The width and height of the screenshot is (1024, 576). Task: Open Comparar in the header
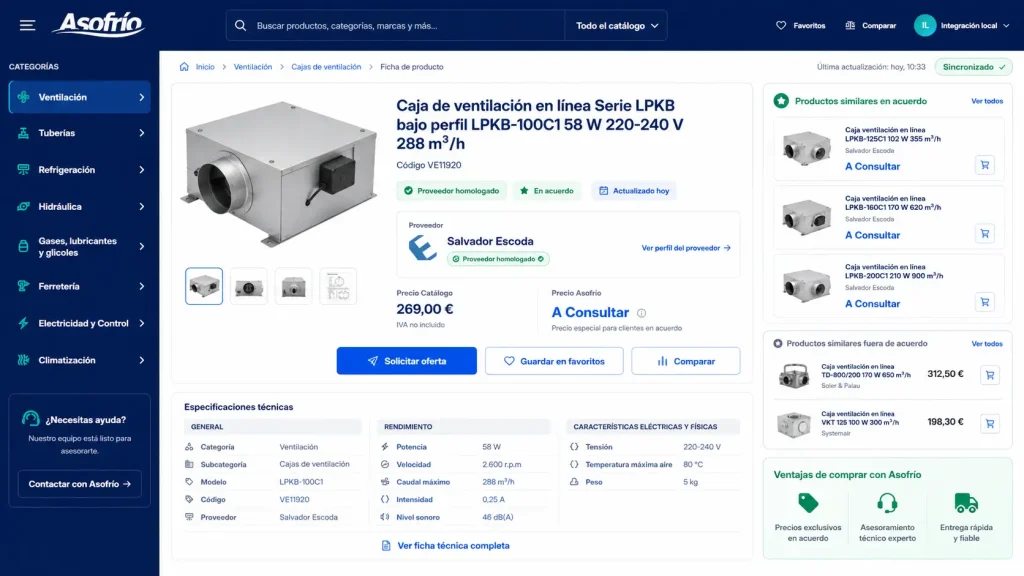[x=871, y=25]
